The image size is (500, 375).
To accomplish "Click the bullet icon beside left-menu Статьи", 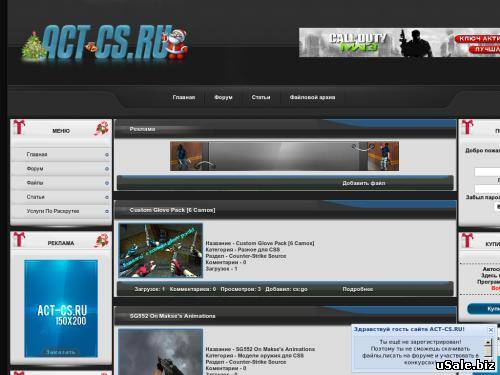I will pos(107,197).
